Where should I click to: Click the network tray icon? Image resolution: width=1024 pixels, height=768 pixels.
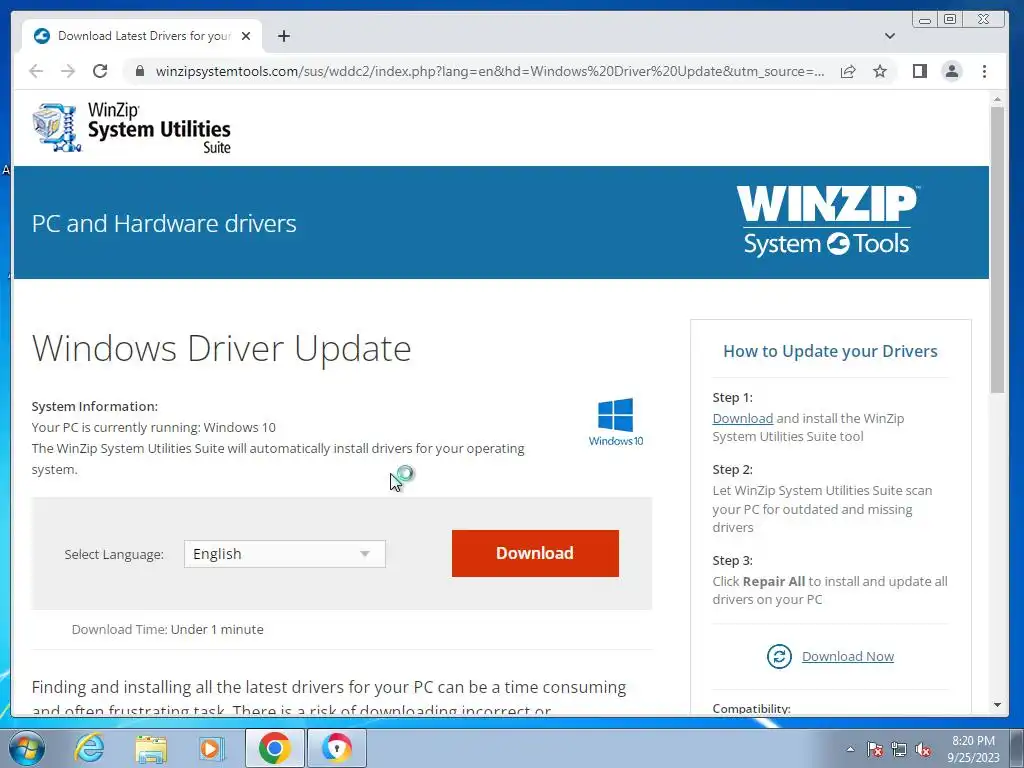pyautogui.click(x=899, y=749)
